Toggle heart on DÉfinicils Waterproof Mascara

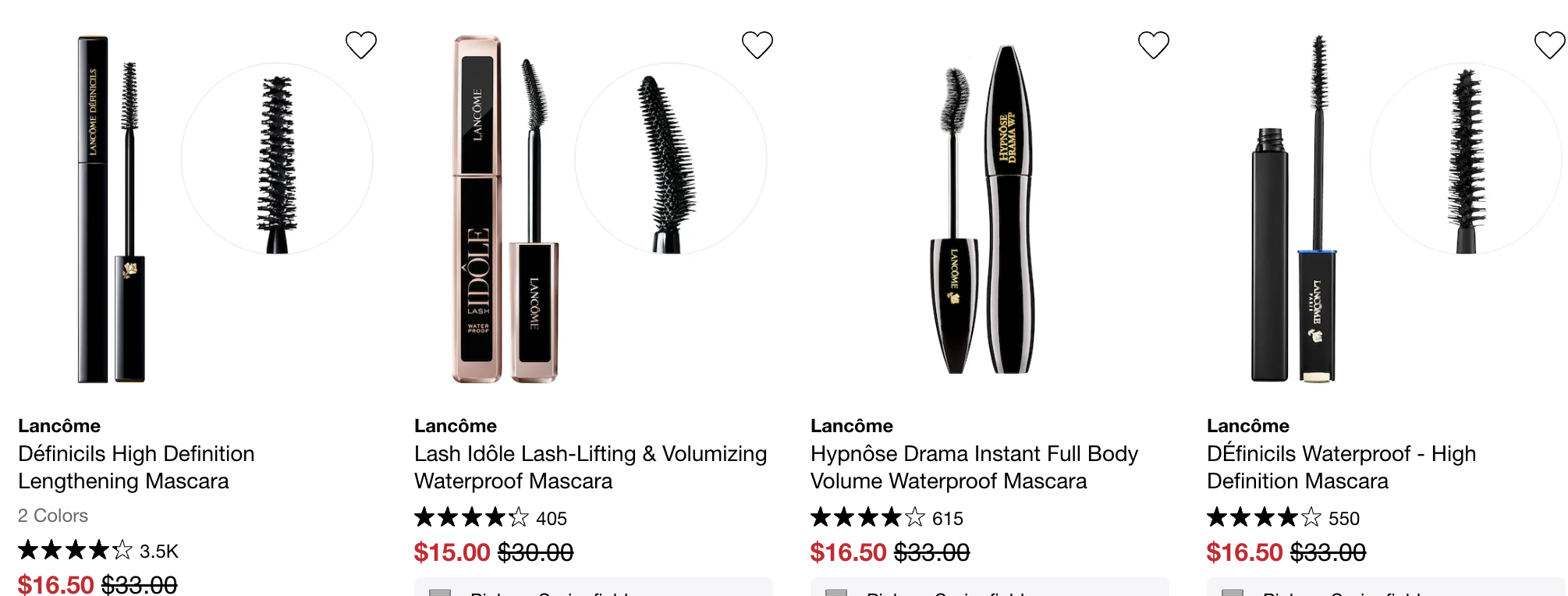point(1549,44)
